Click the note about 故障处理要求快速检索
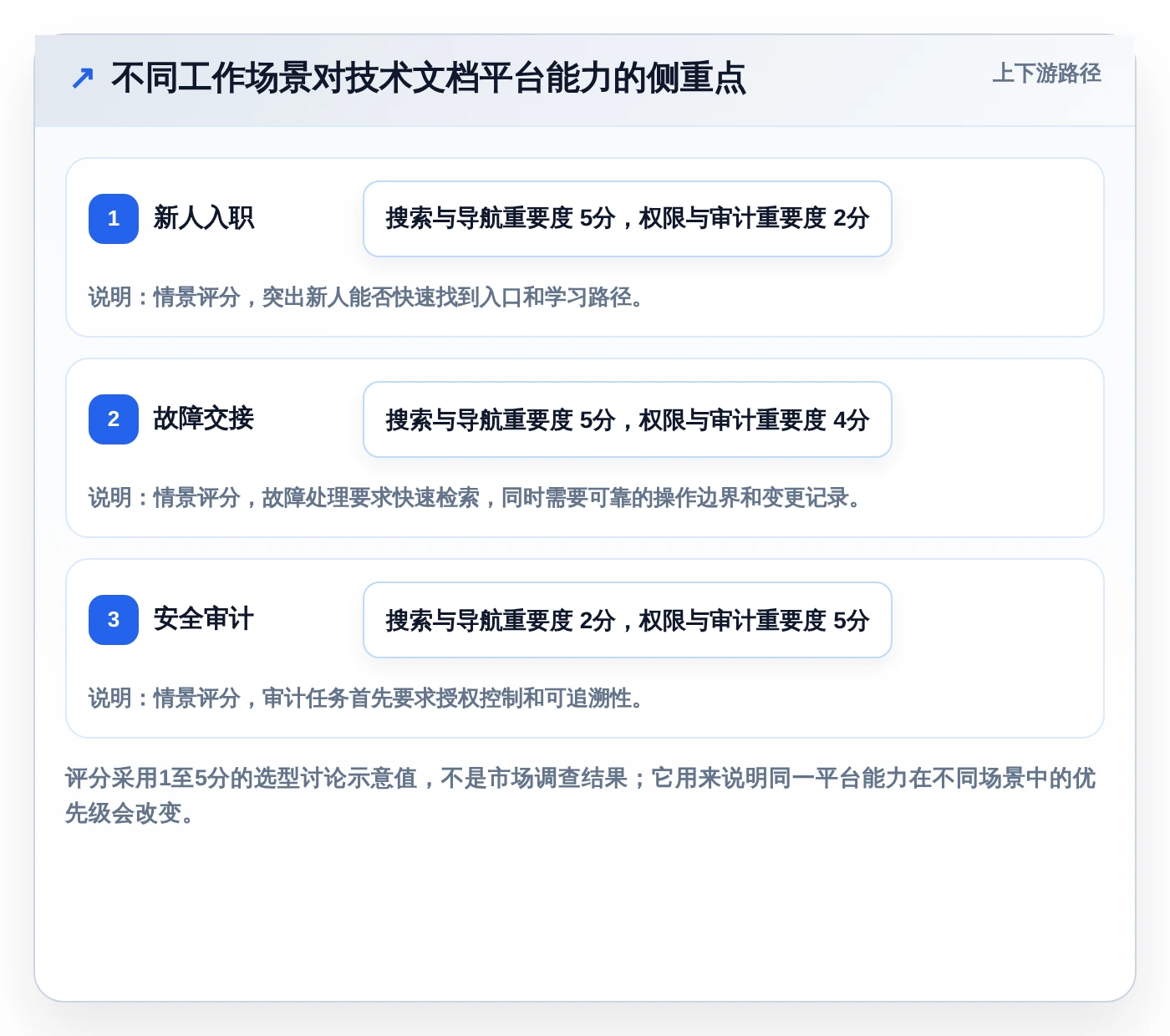 click(x=476, y=498)
